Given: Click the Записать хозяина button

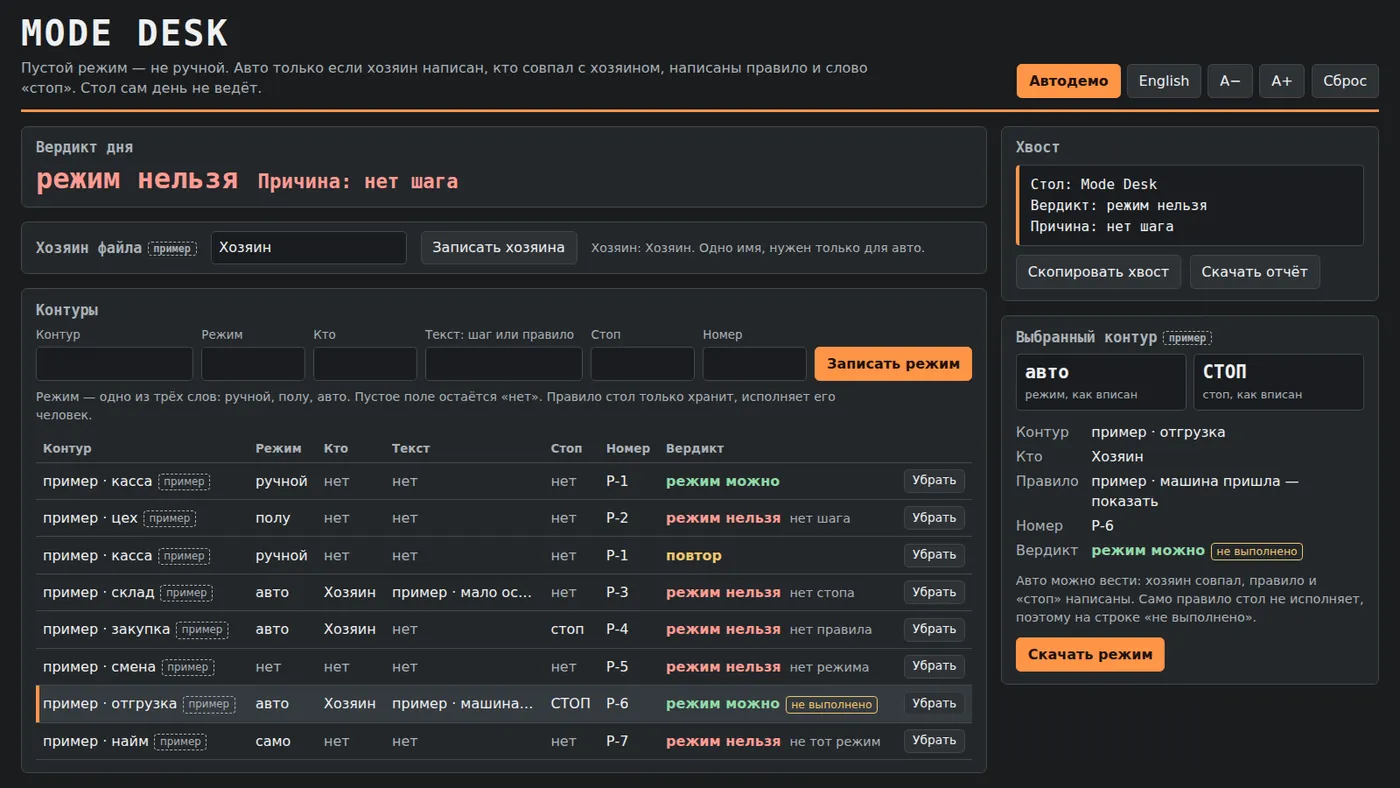Looking at the screenshot, I should 499,248.
